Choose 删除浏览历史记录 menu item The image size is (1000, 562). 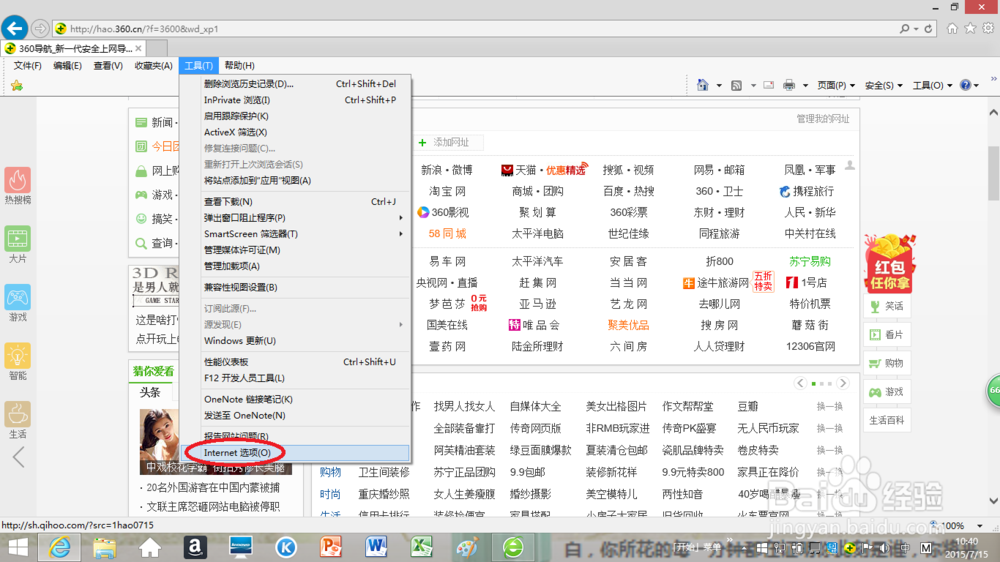(296, 84)
